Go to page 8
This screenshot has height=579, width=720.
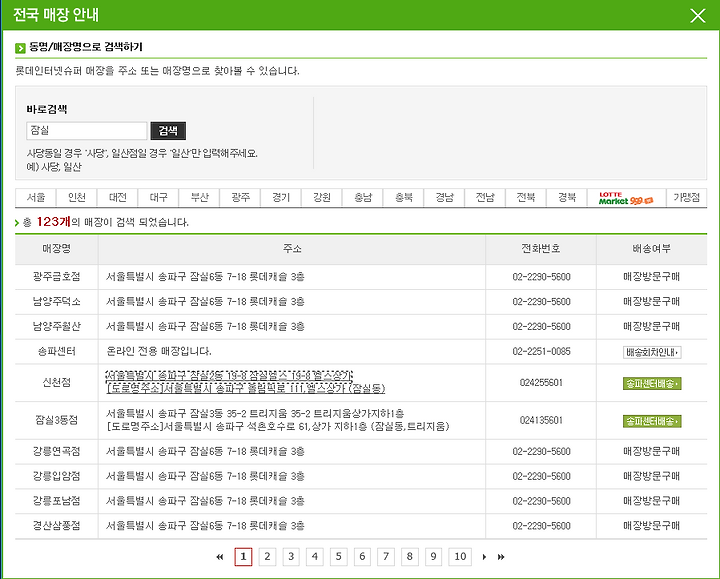coord(410,557)
